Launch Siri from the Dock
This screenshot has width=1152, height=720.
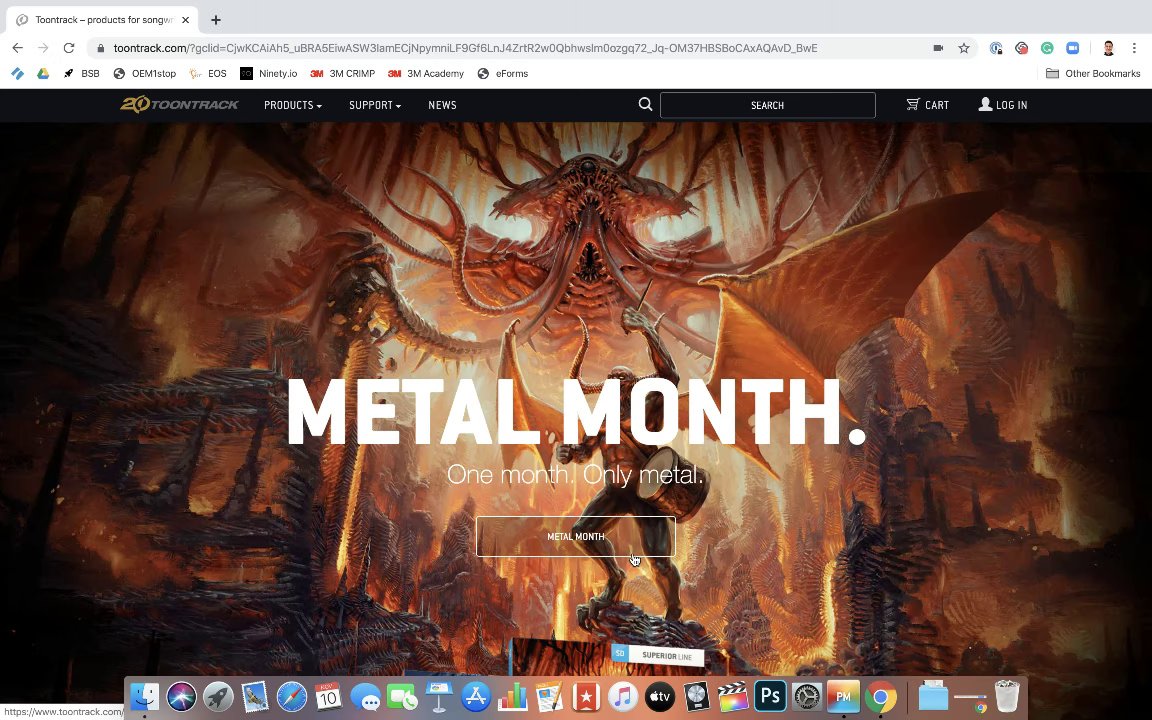coord(181,696)
